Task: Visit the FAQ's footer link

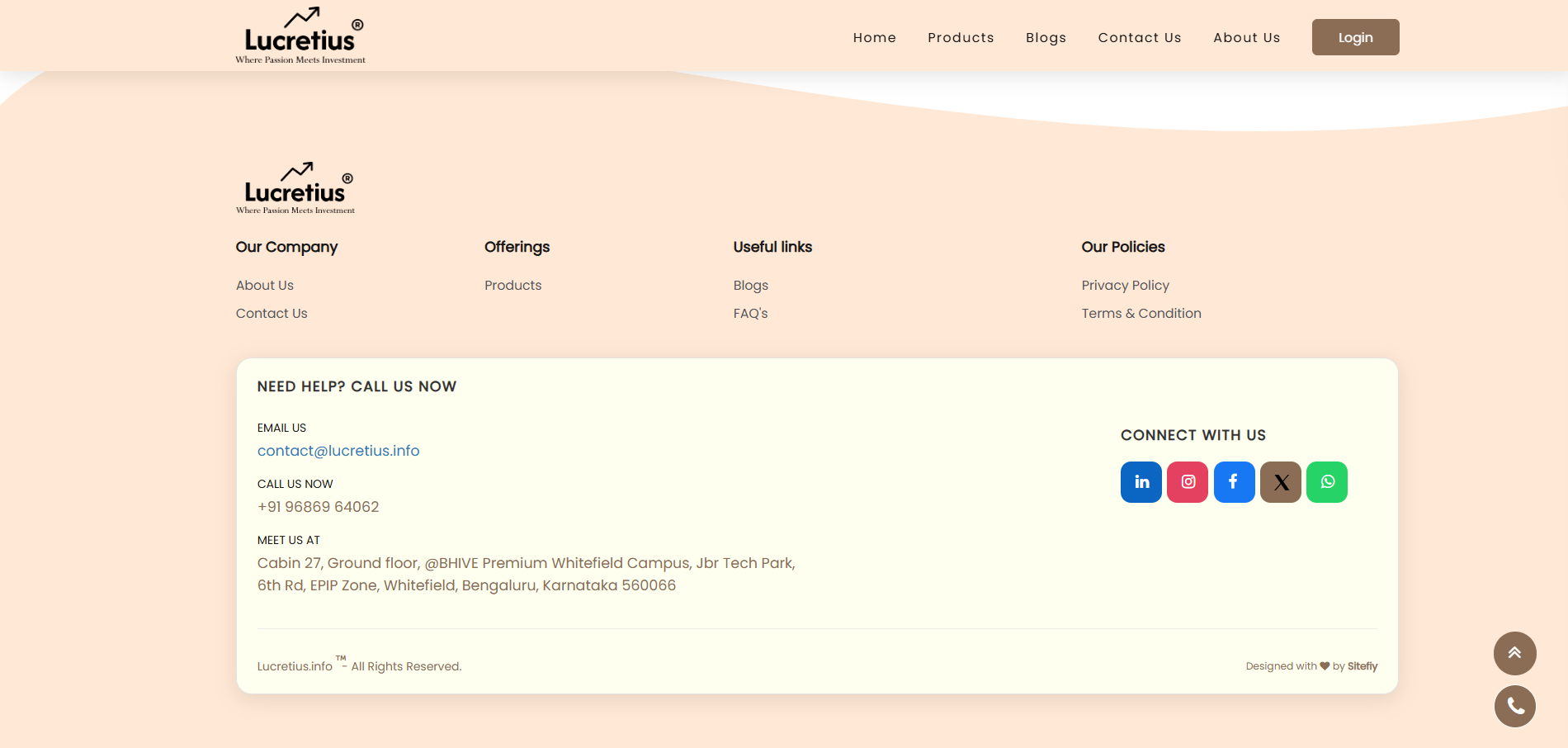Action: [x=750, y=314]
